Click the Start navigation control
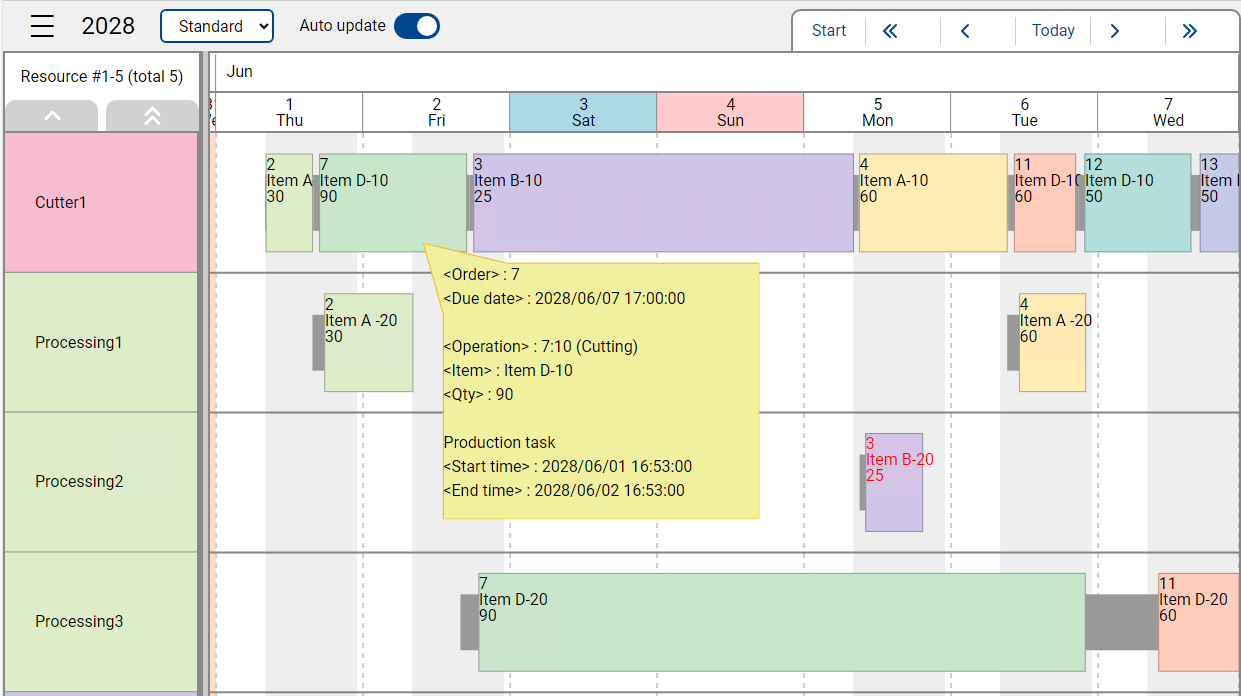 coord(829,31)
